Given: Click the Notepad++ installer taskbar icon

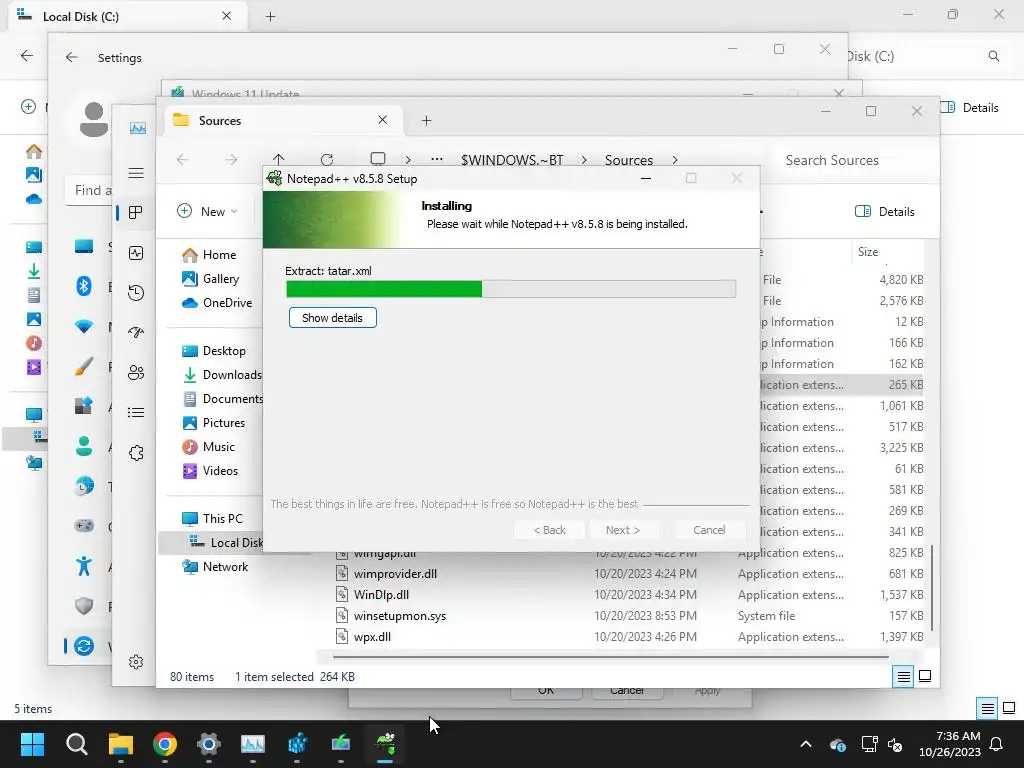Looking at the screenshot, I should coord(385,744).
